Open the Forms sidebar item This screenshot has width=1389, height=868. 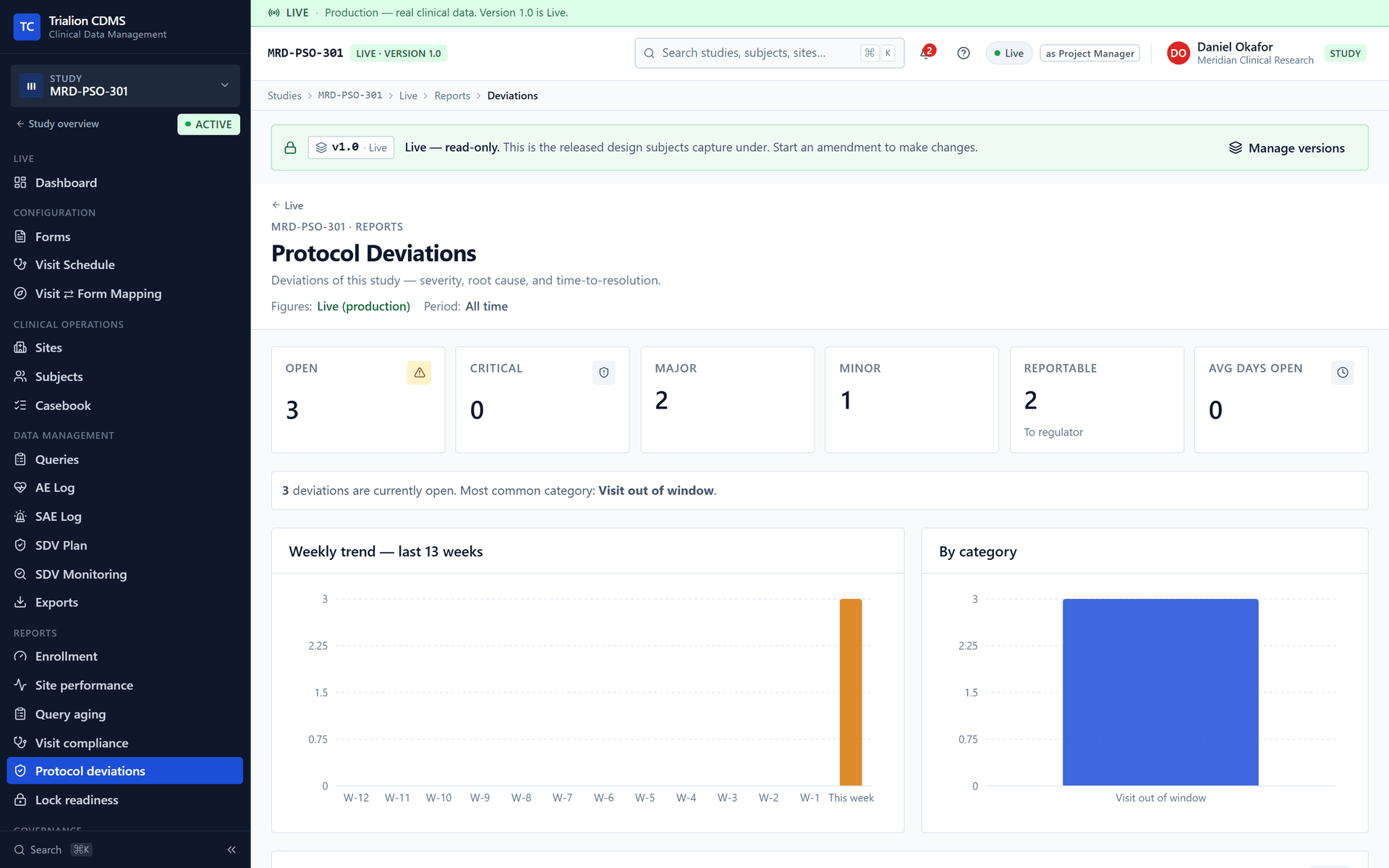(124, 237)
